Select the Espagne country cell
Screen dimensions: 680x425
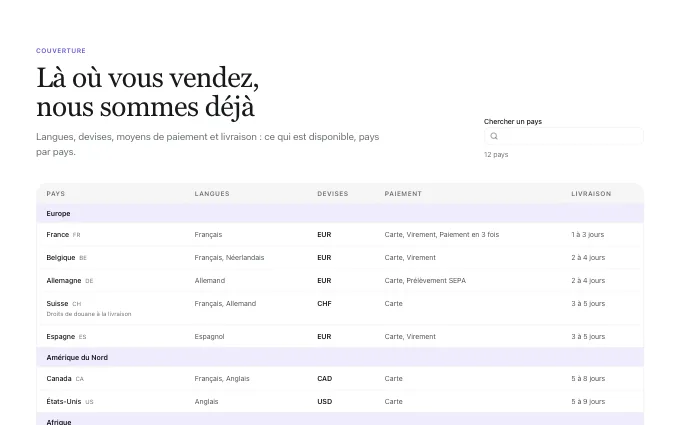66,337
